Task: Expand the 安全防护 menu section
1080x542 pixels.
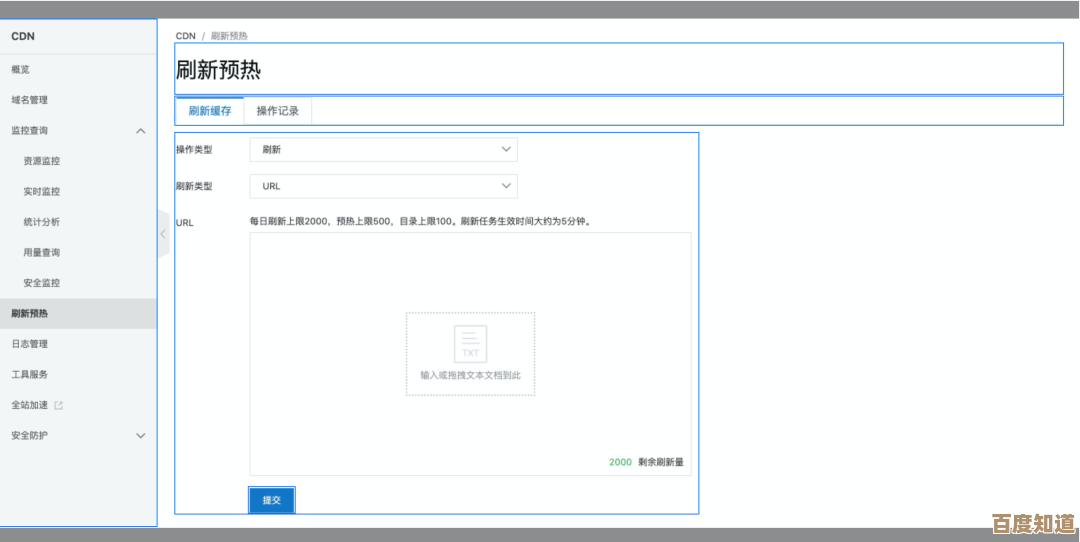Action: 140,436
